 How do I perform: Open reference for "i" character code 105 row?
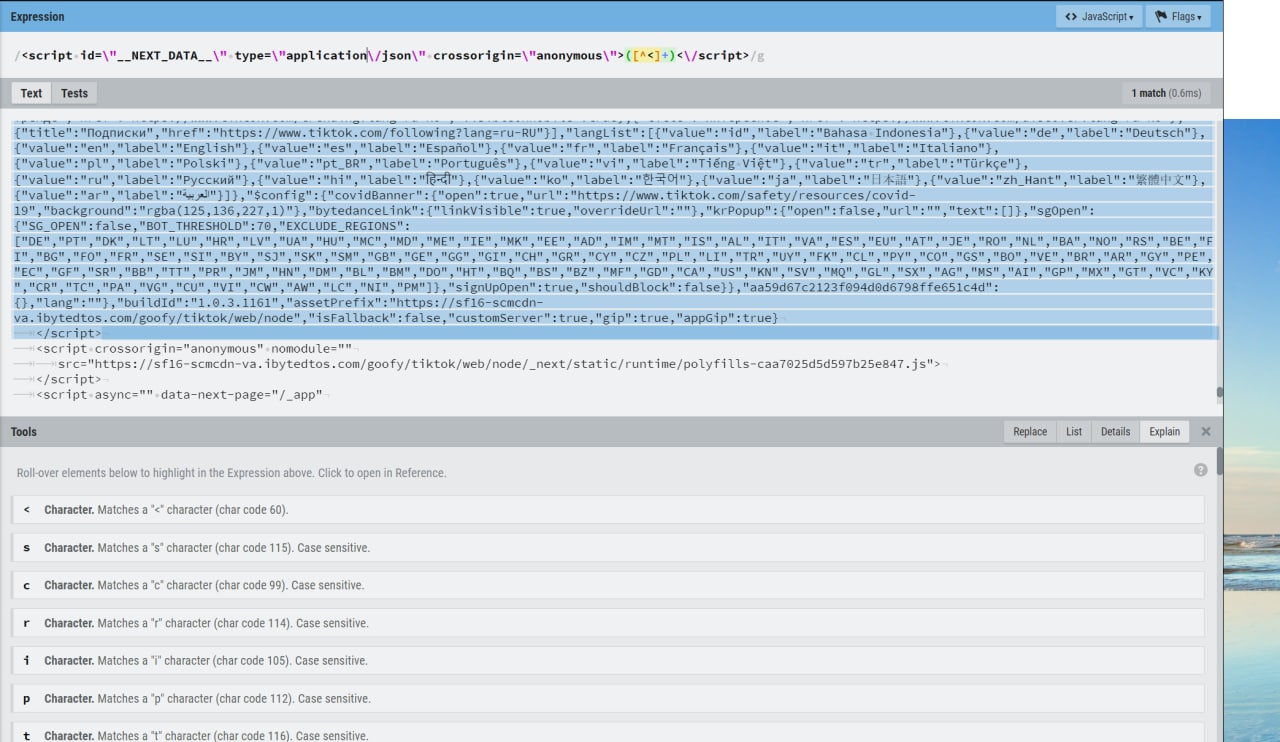(x=608, y=661)
